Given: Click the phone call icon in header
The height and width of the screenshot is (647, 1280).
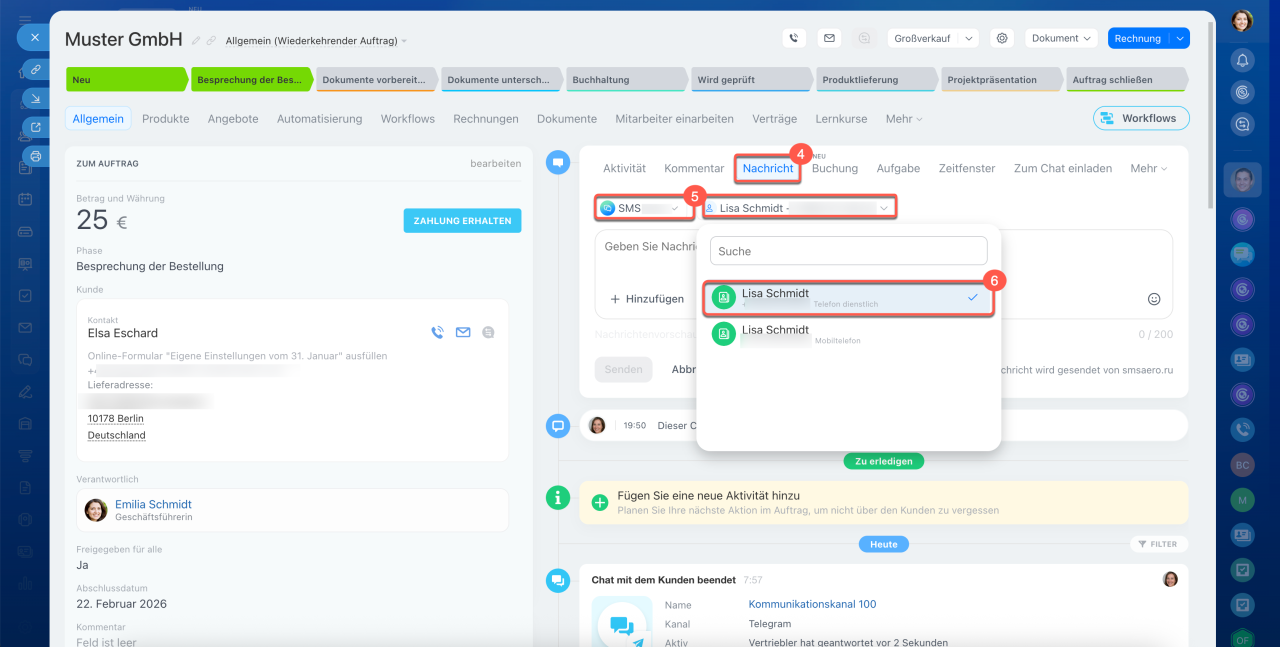Looking at the screenshot, I should 794,38.
